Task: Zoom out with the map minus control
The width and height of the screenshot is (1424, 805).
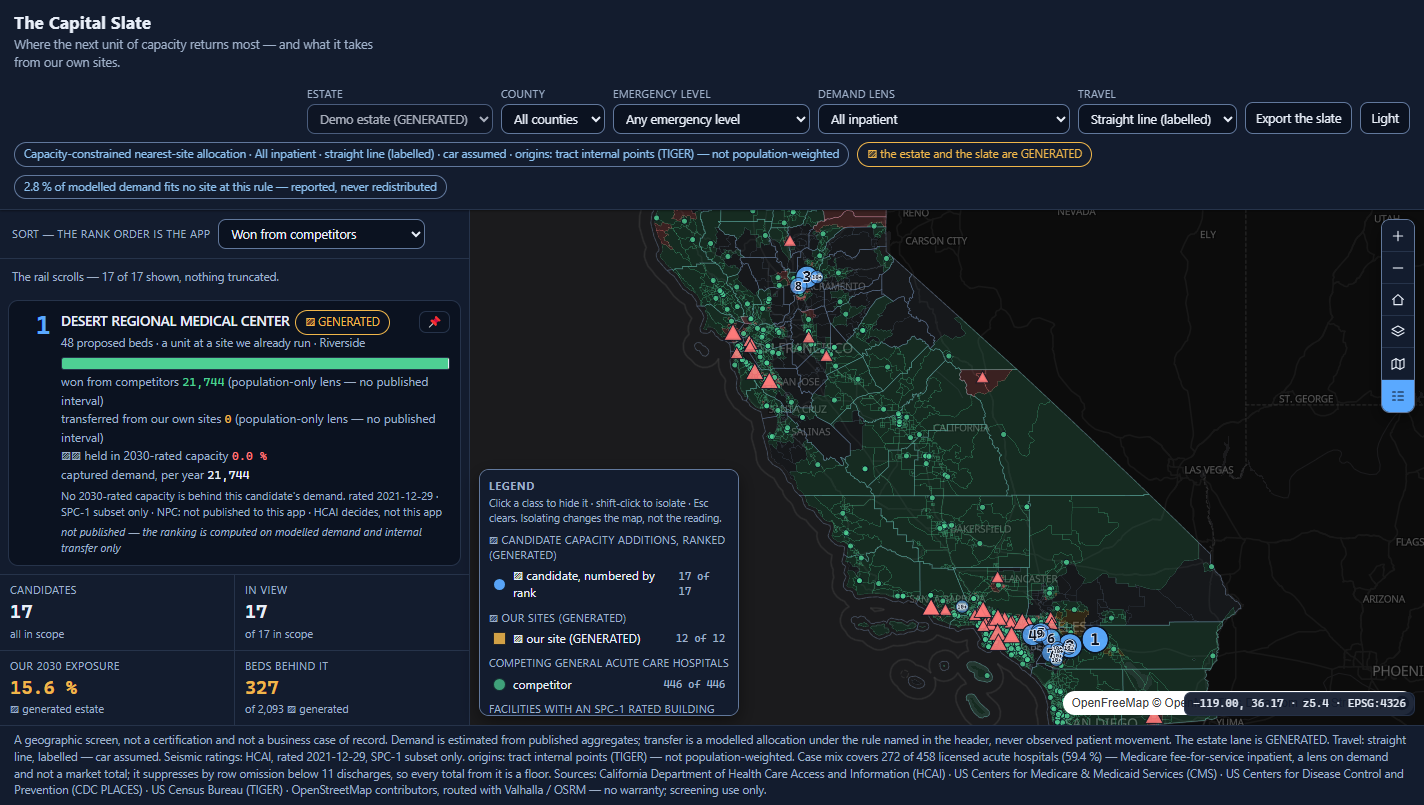Action: (x=1397, y=268)
